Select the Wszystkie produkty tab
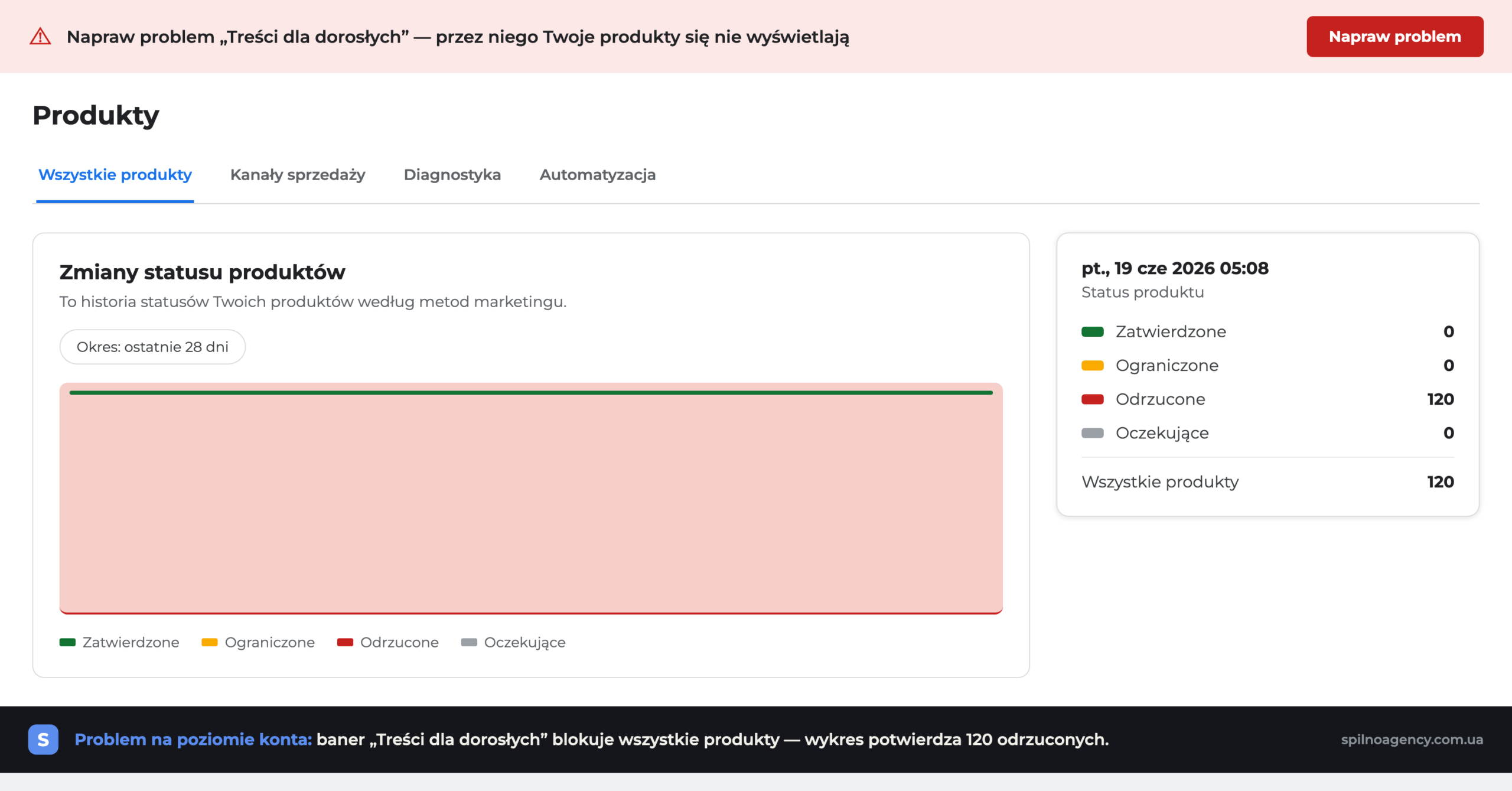 (115, 175)
